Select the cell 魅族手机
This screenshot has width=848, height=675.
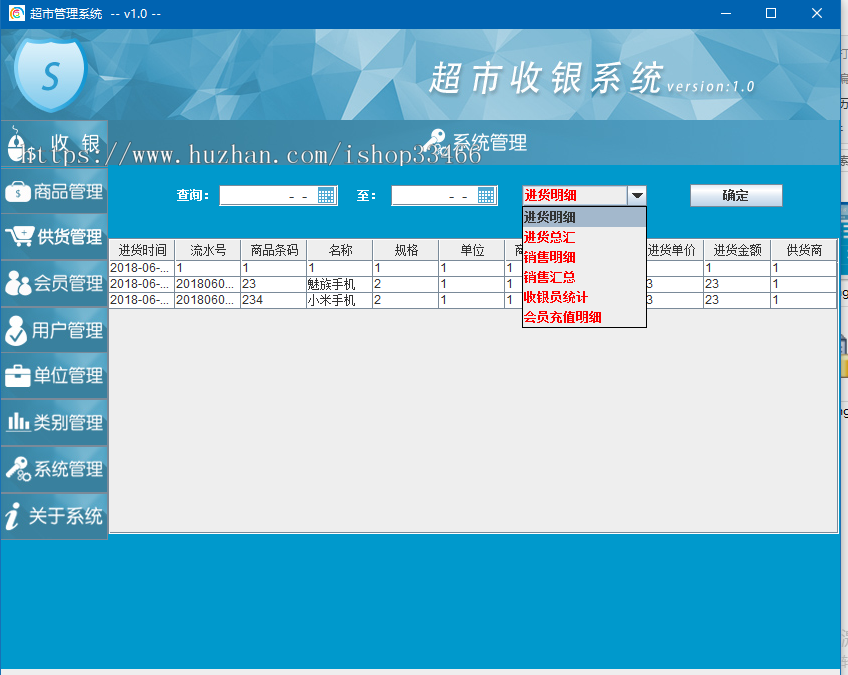(x=339, y=284)
